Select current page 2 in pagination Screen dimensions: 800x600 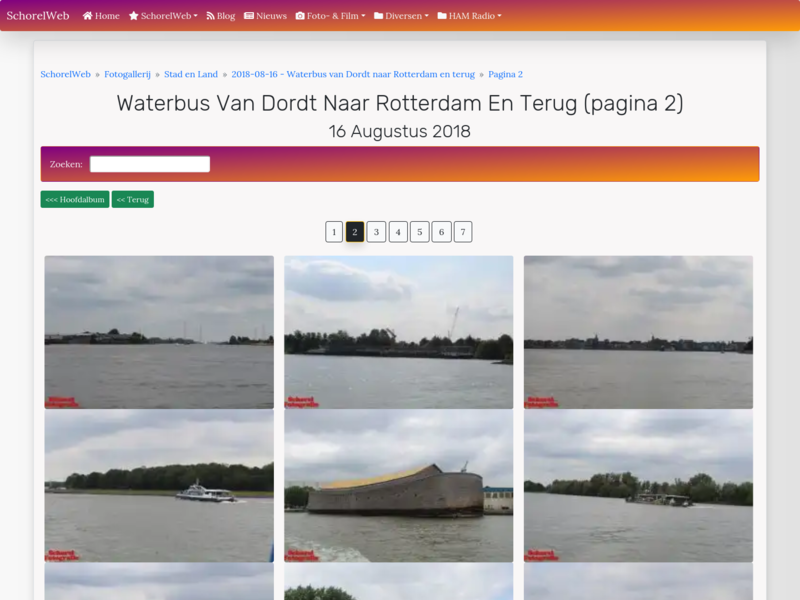355,232
